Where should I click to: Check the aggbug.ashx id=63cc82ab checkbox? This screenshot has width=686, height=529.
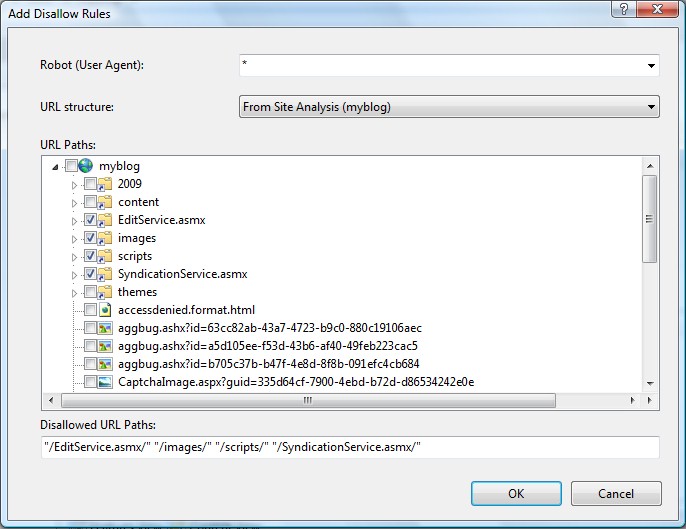pos(90,328)
